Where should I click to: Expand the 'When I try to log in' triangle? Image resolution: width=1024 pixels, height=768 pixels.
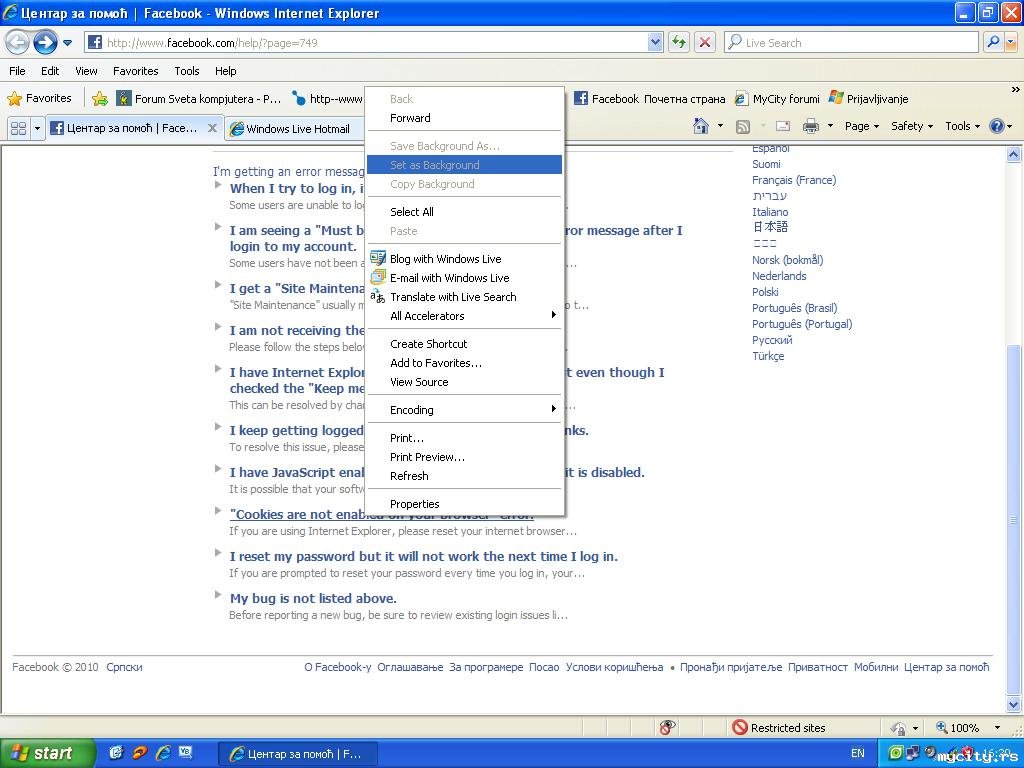218,185
